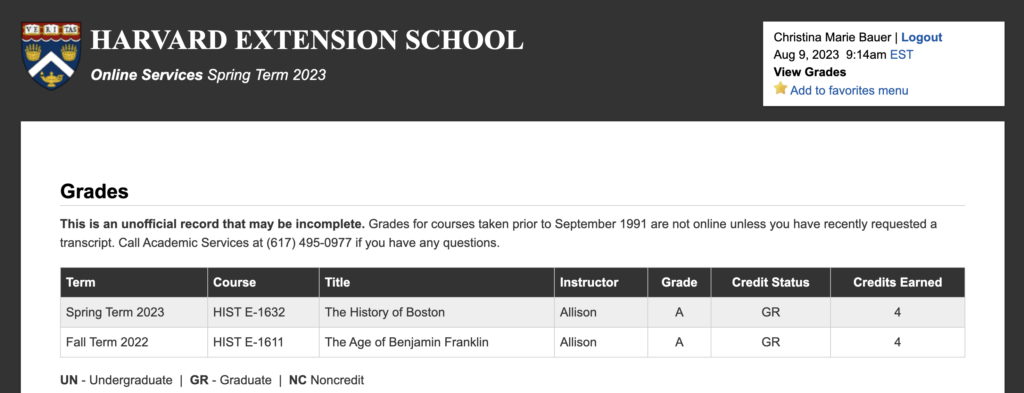
Task: Click the Harvard Veritas shield logo
Action: (50, 55)
